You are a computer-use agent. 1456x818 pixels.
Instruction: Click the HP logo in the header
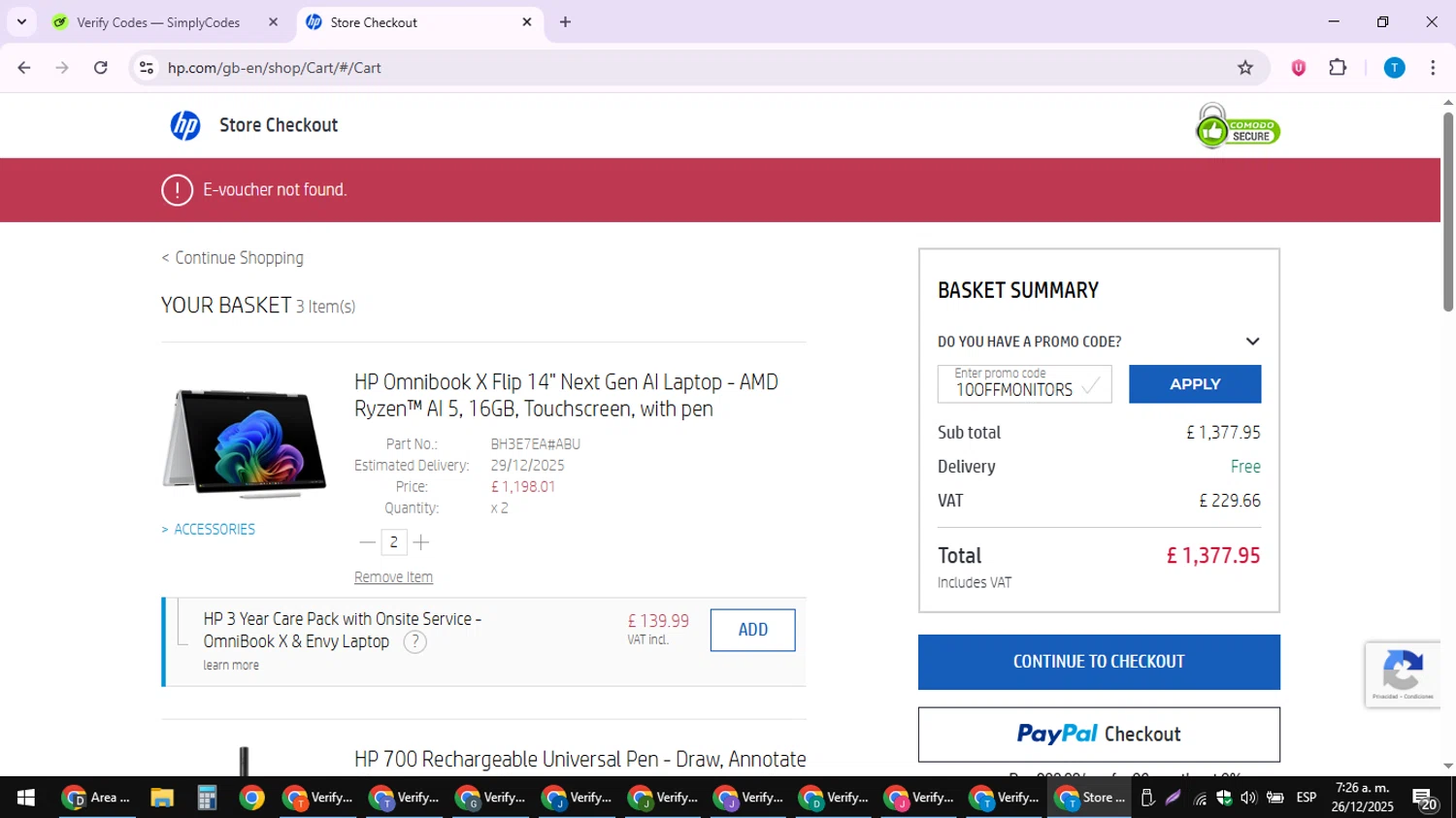click(x=185, y=125)
